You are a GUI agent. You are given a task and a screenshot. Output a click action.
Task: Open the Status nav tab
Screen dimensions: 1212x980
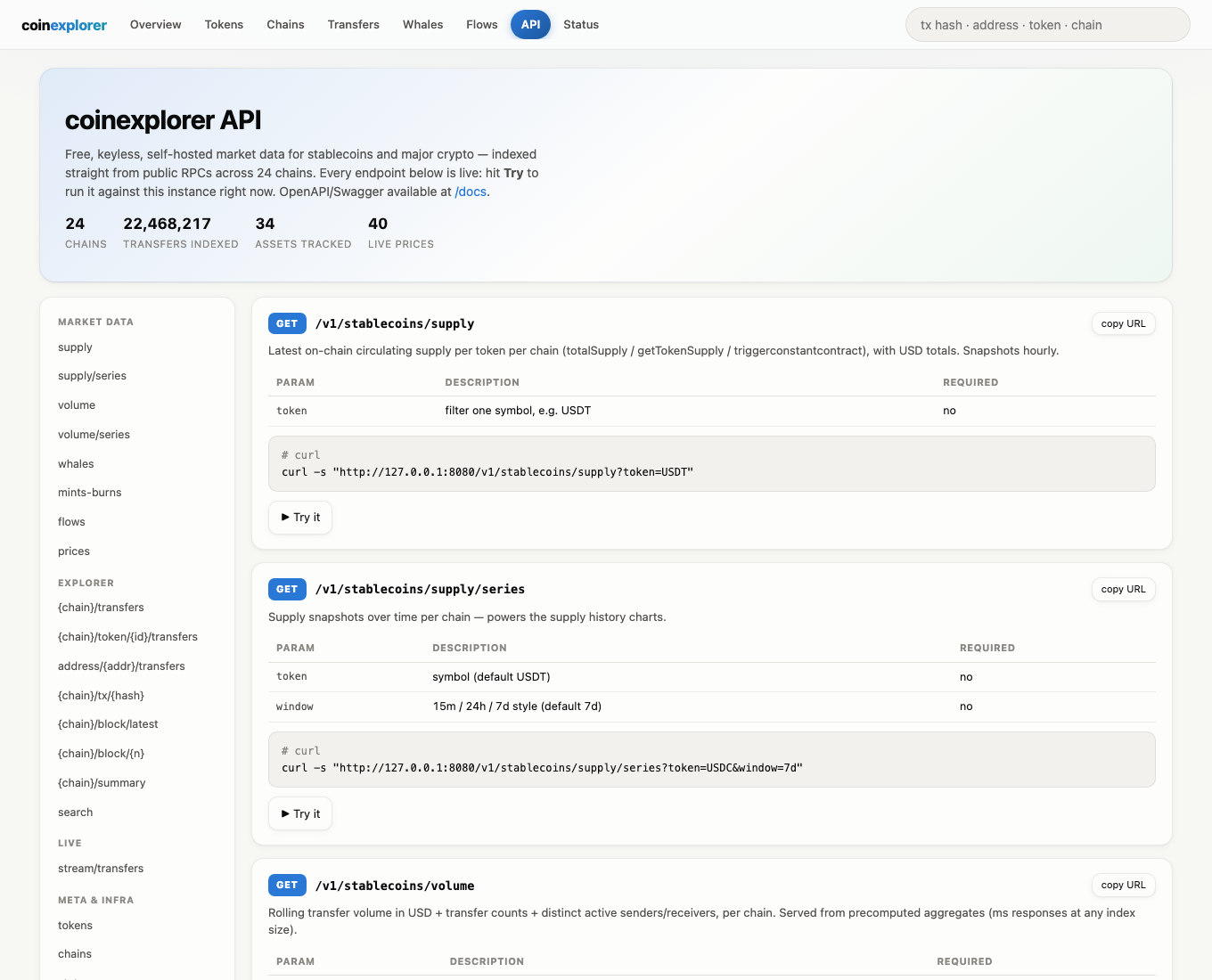[x=581, y=25]
